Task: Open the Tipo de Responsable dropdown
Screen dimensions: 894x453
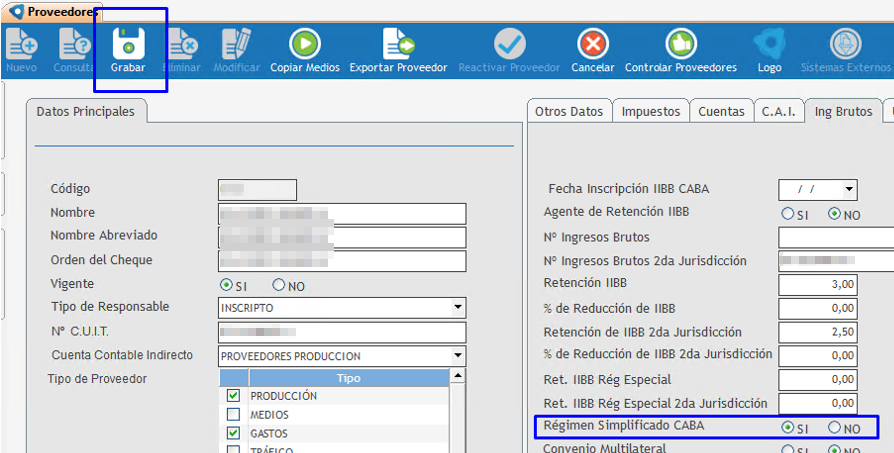Action: click(x=457, y=307)
